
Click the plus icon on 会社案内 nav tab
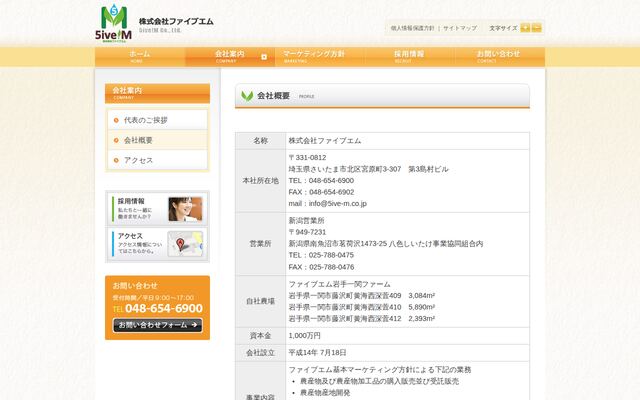264,57
